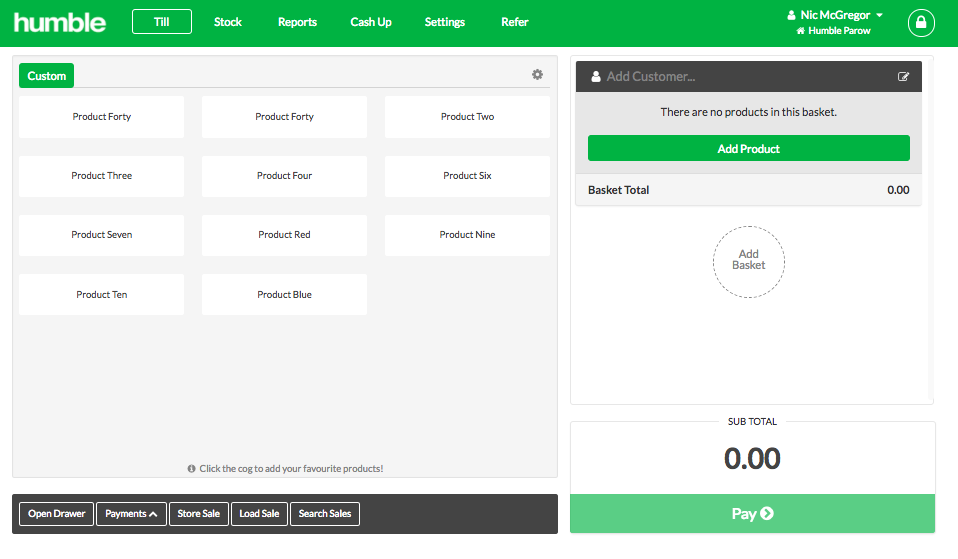Click the green Add Product button
Image resolution: width=958 pixels, height=559 pixels.
click(x=748, y=148)
